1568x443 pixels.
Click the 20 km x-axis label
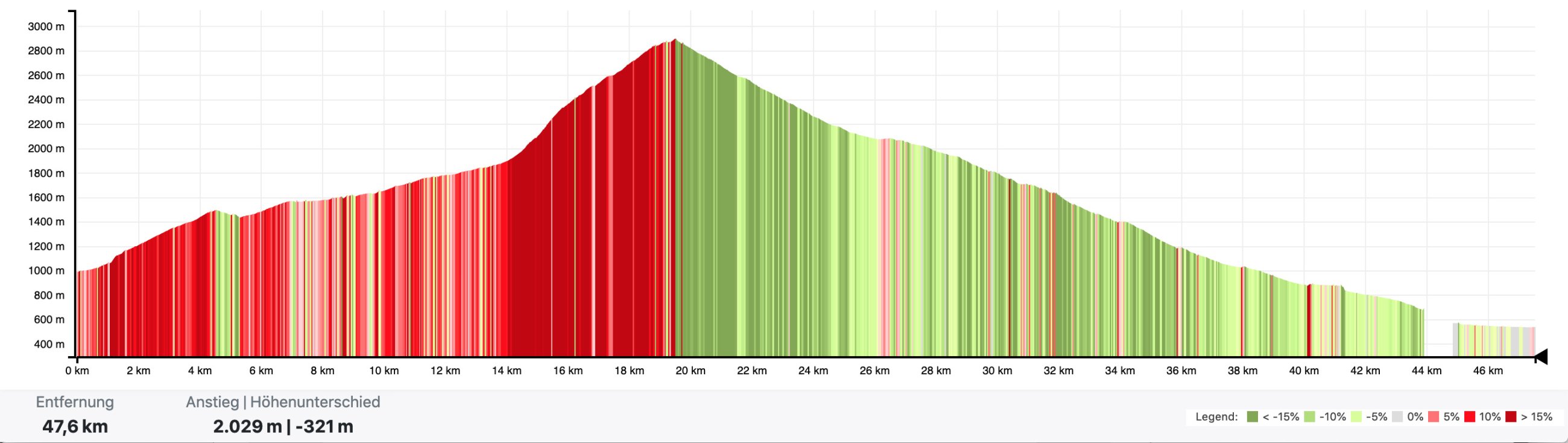tap(691, 371)
